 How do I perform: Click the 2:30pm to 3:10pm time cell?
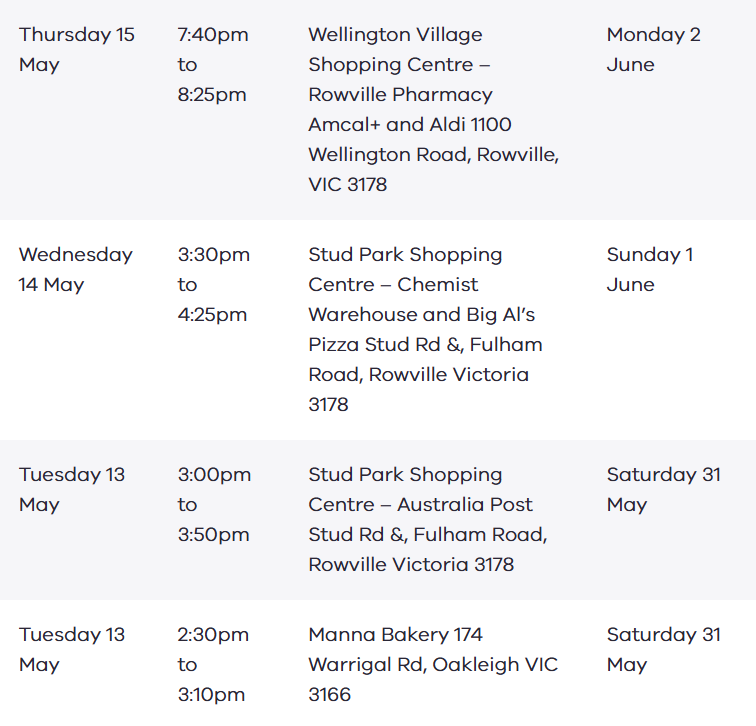point(213,664)
